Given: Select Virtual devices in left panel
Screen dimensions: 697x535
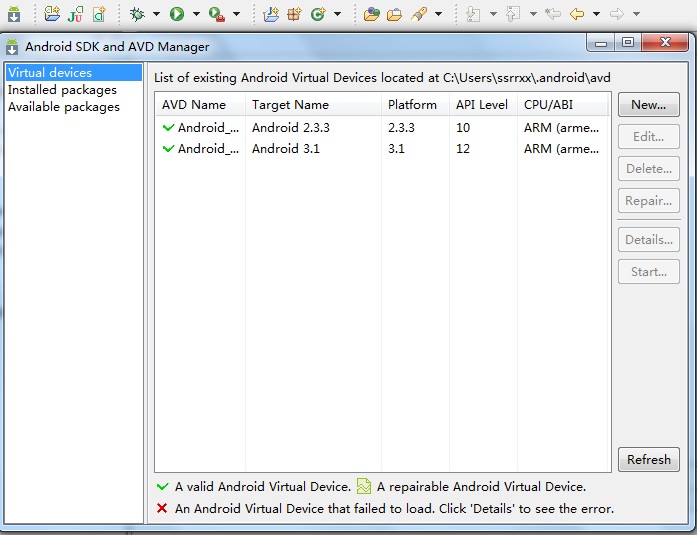Looking at the screenshot, I should coord(74,72).
